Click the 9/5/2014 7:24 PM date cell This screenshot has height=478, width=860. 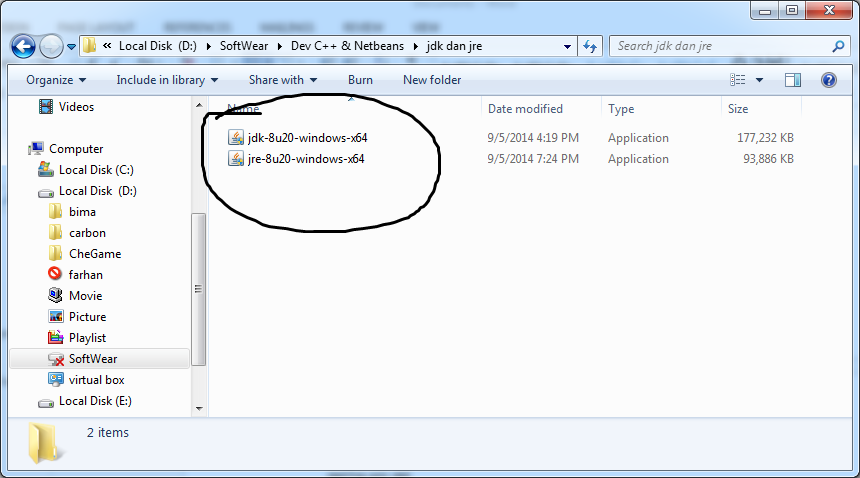click(533, 159)
